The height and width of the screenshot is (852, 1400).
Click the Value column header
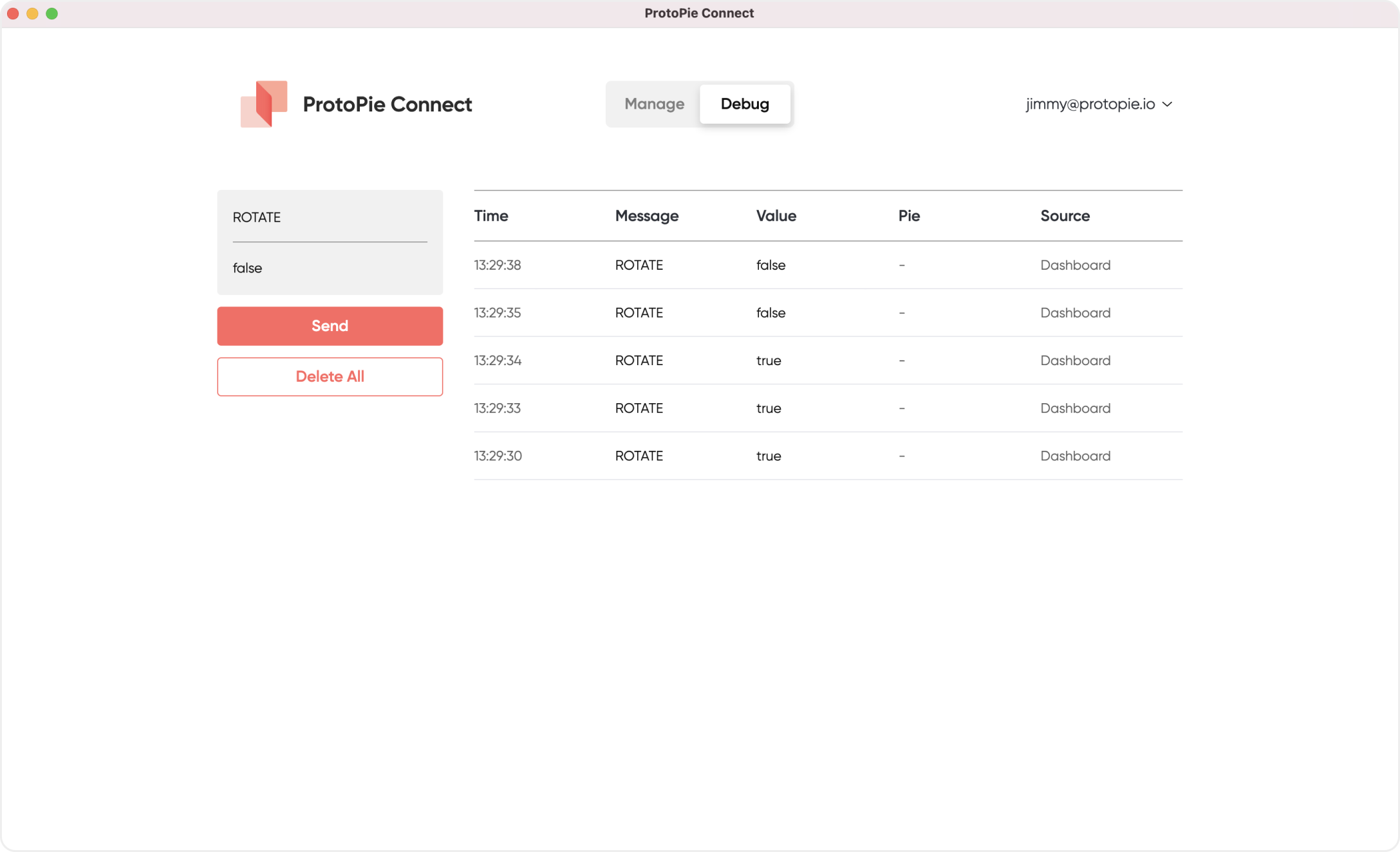(776, 216)
